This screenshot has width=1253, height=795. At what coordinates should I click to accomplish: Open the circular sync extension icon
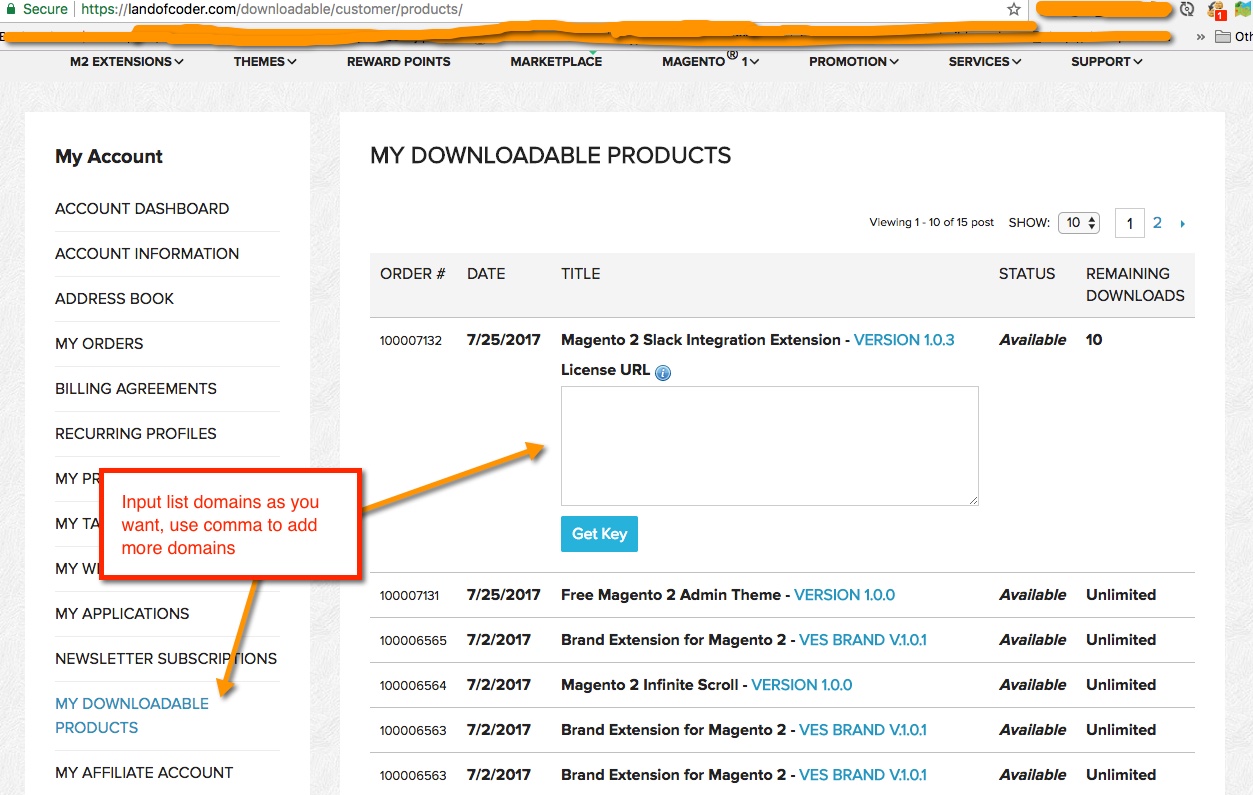(x=1187, y=9)
